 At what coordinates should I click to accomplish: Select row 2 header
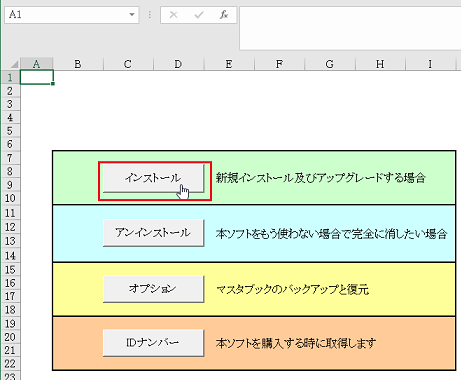[x=10, y=91]
